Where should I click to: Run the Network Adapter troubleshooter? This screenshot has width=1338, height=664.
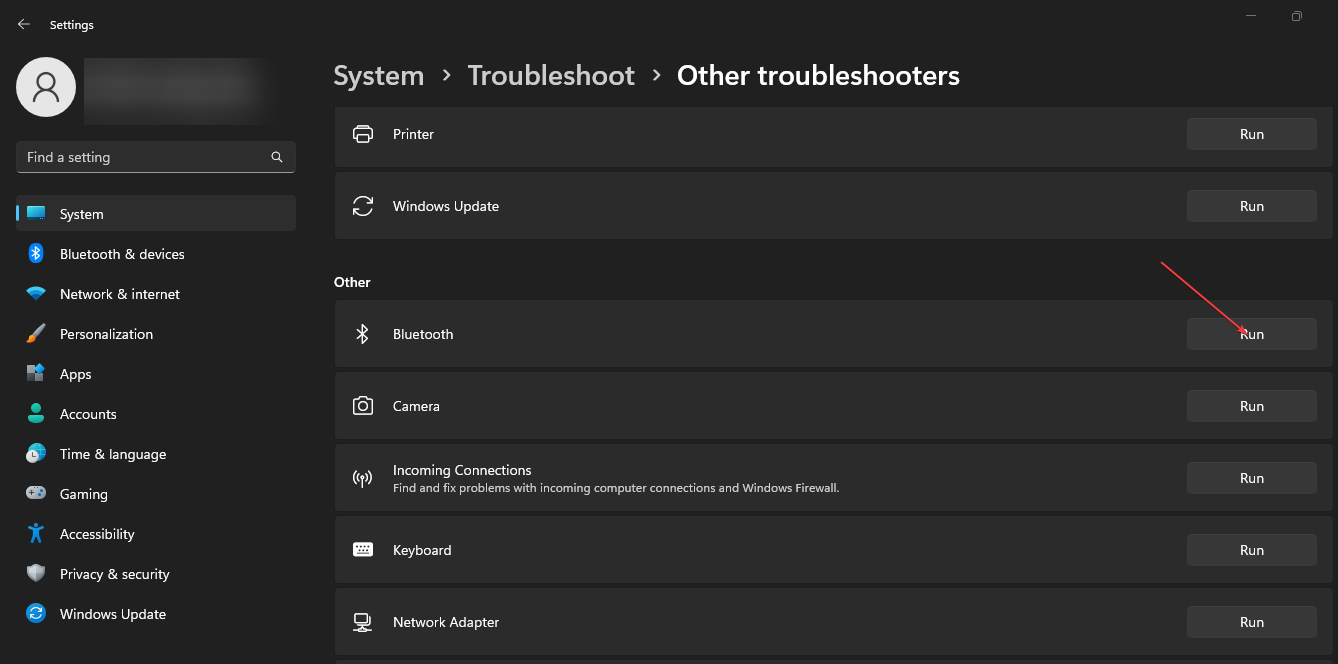pyautogui.click(x=1252, y=622)
